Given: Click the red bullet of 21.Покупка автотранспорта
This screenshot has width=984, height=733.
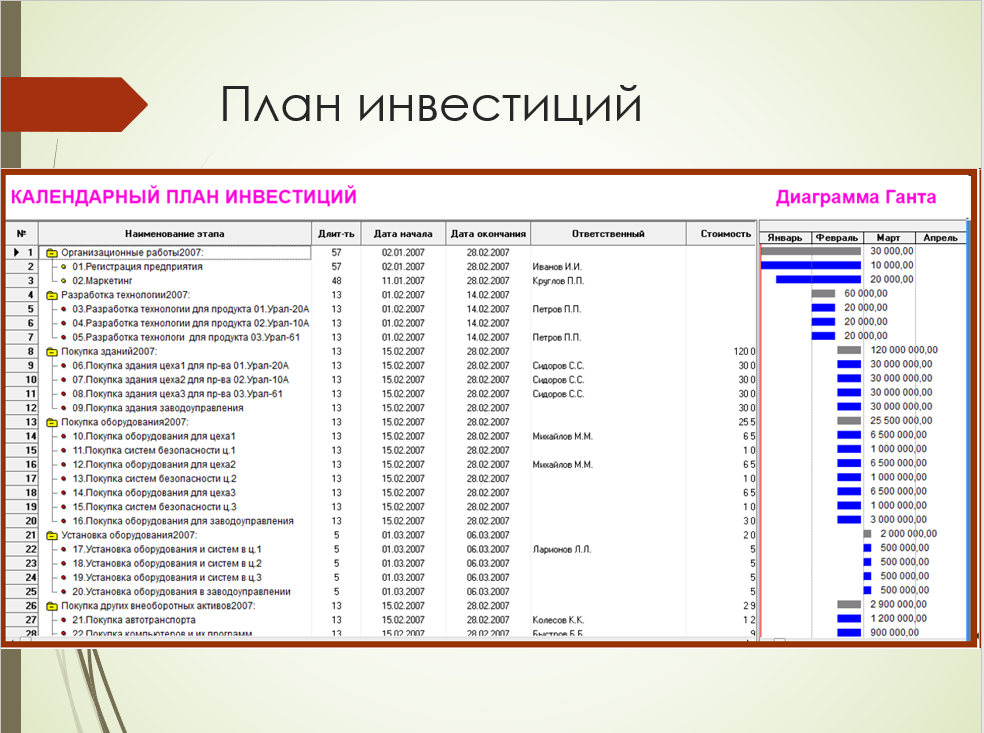Looking at the screenshot, I should tap(64, 620).
